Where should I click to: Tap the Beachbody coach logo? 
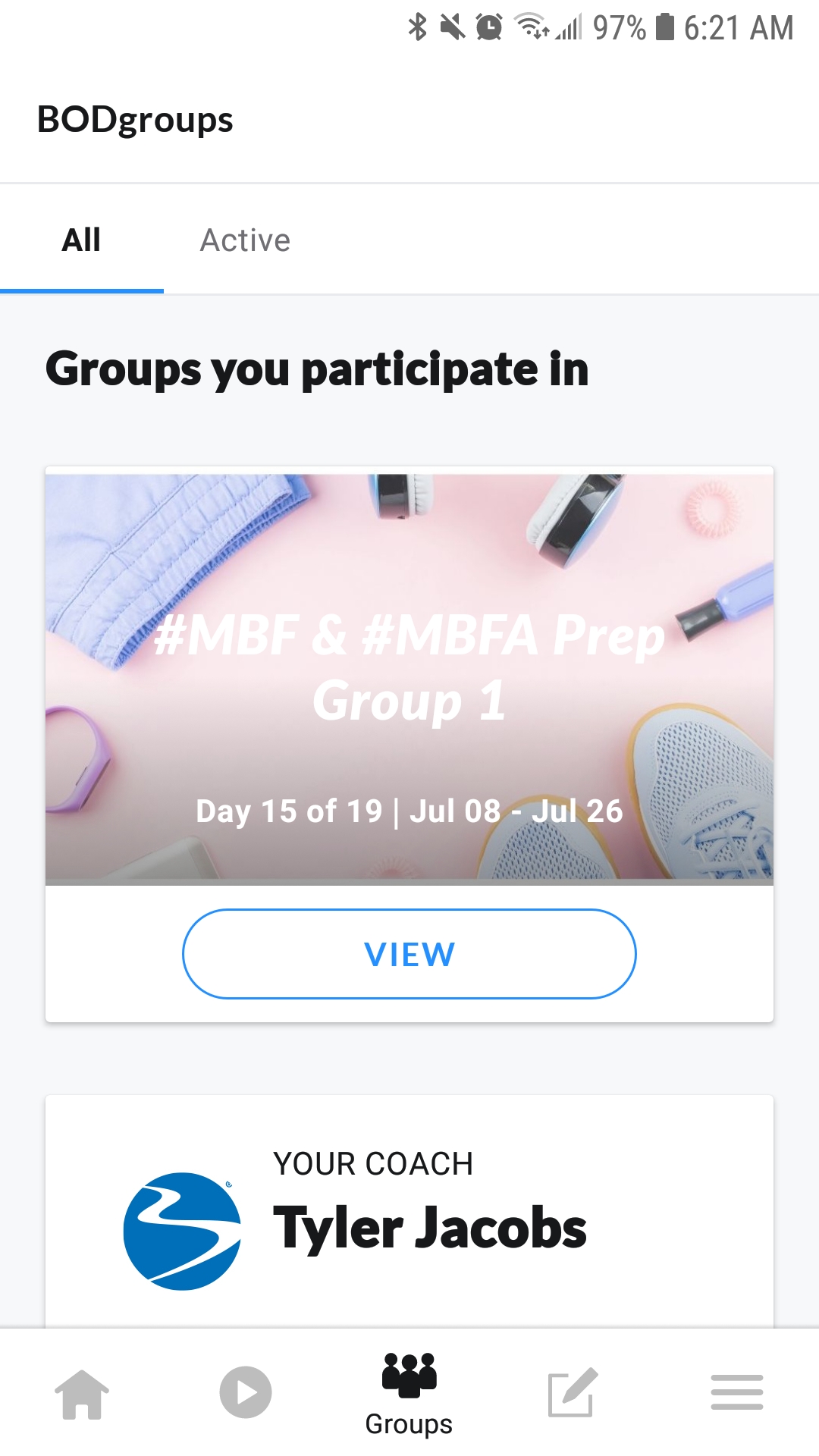[x=182, y=1232]
